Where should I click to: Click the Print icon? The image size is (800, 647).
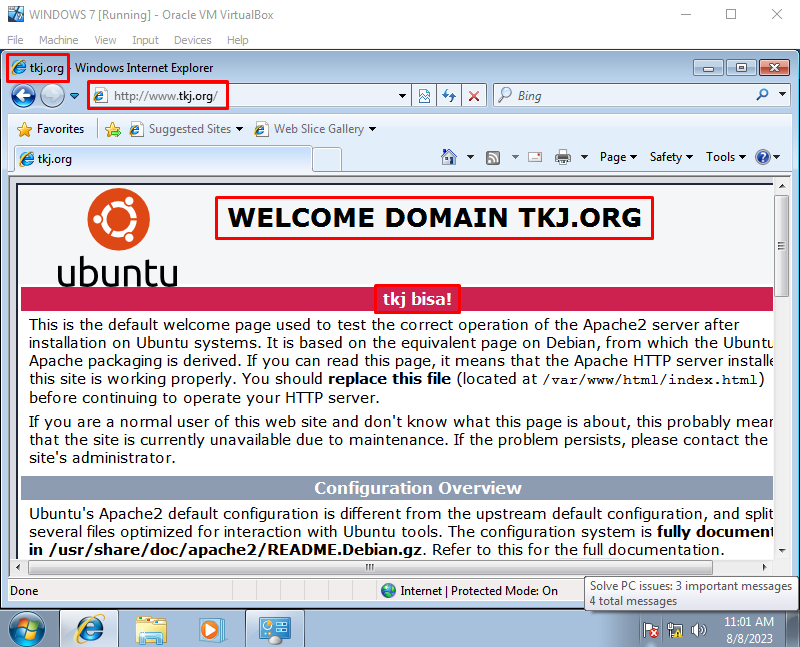(563, 157)
